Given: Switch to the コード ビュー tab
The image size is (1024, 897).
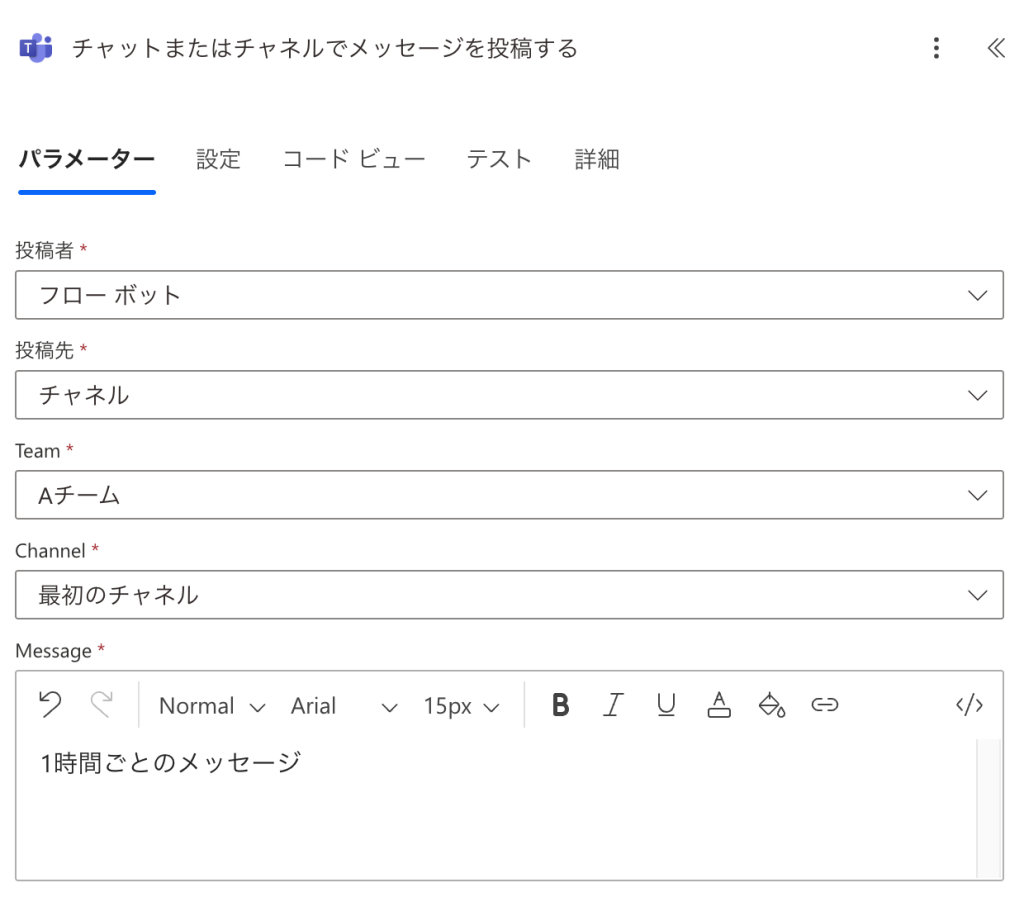Looking at the screenshot, I should click(x=354, y=159).
